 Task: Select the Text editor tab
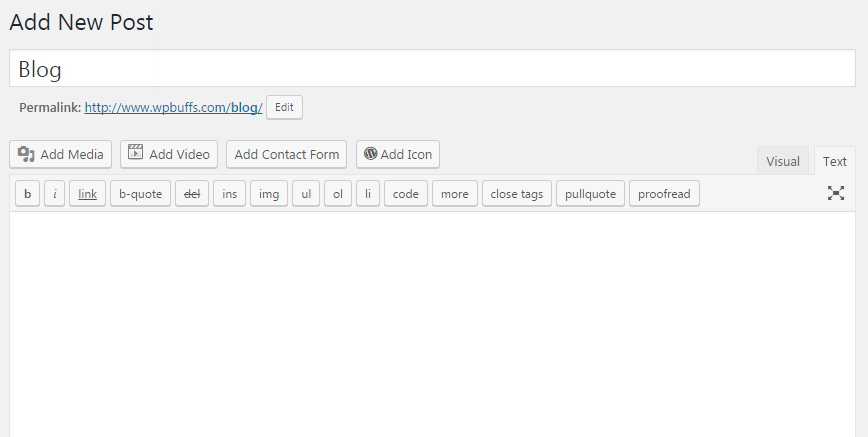[x=835, y=161]
